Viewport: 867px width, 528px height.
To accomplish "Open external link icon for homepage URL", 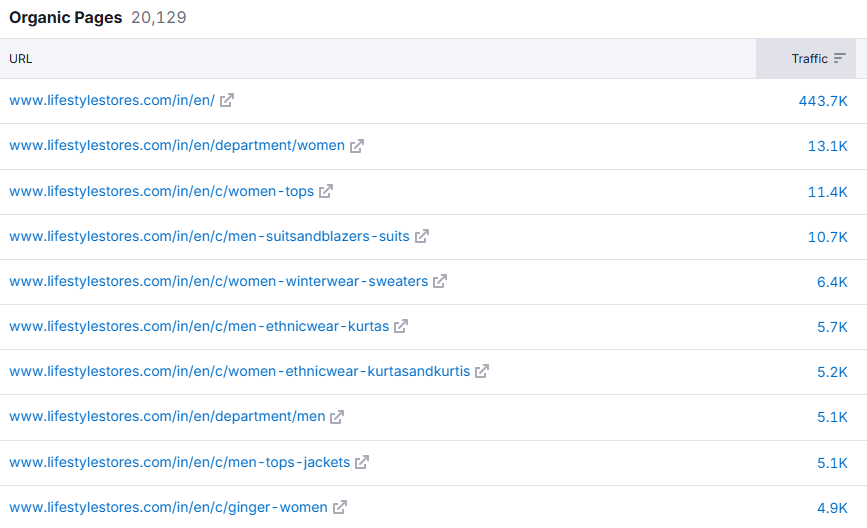I will tap(227, 101).
